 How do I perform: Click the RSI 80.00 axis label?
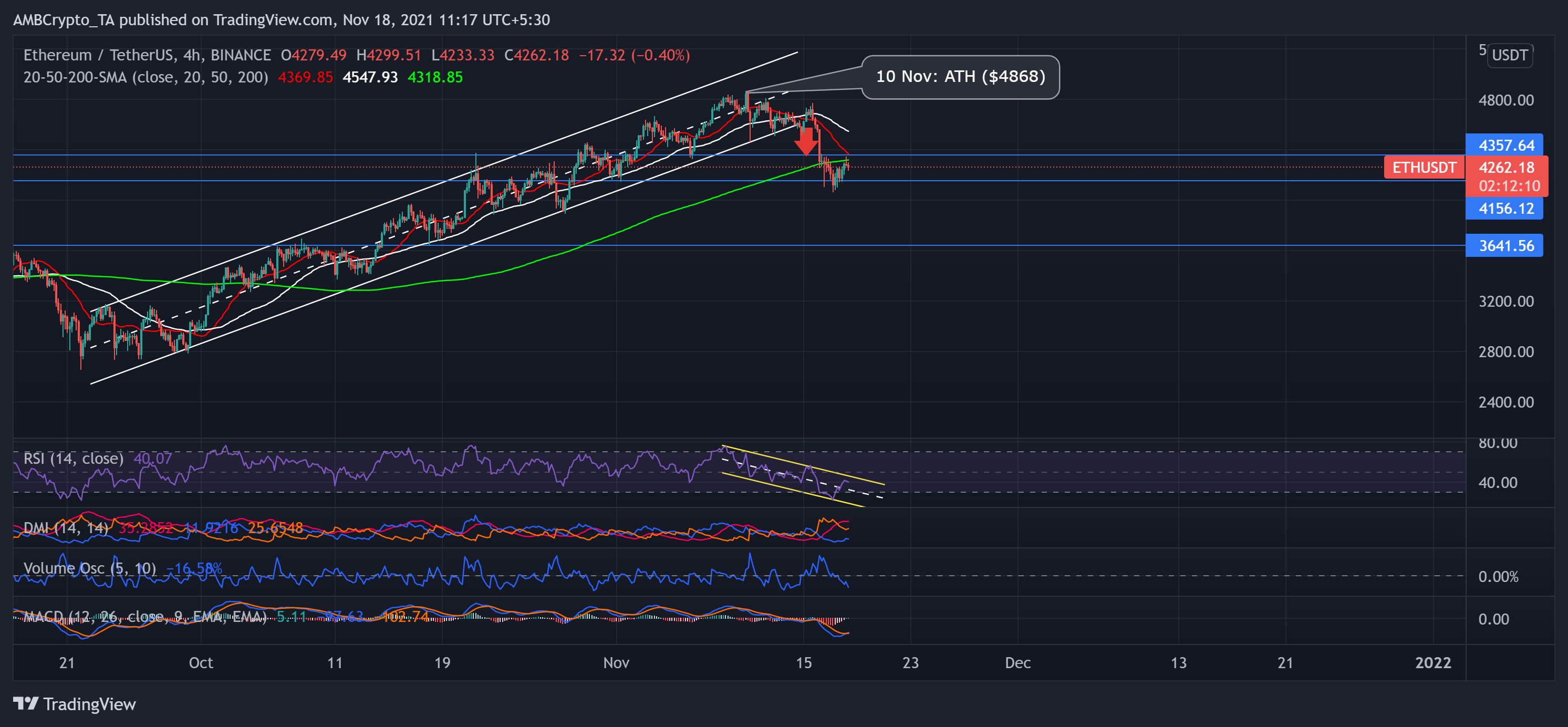[x=1498, y=443]
